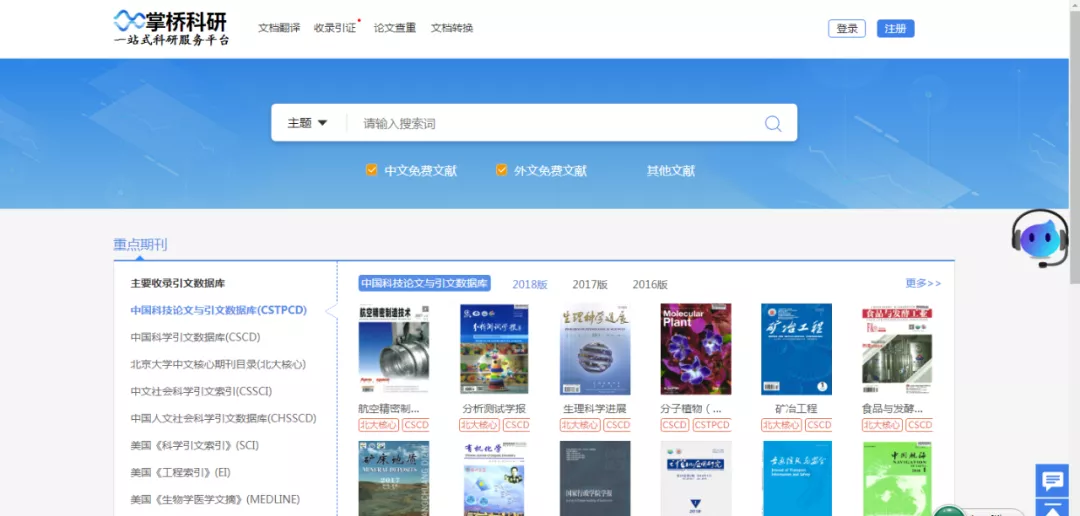The height and width of the screenshot is (516, 1080).
Task: Switch to the 2017版 tab
Action: (x=589, y=285)
